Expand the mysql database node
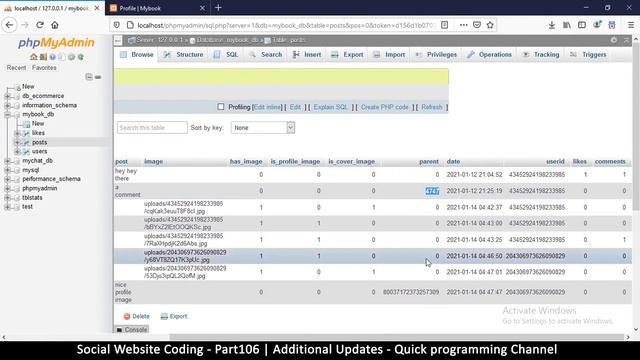 tap(7, 170)
